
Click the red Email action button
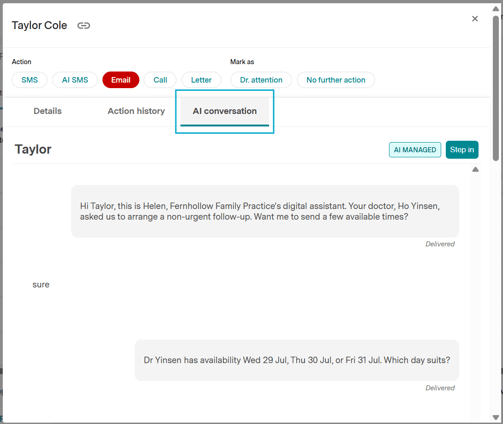coord(121,80)
